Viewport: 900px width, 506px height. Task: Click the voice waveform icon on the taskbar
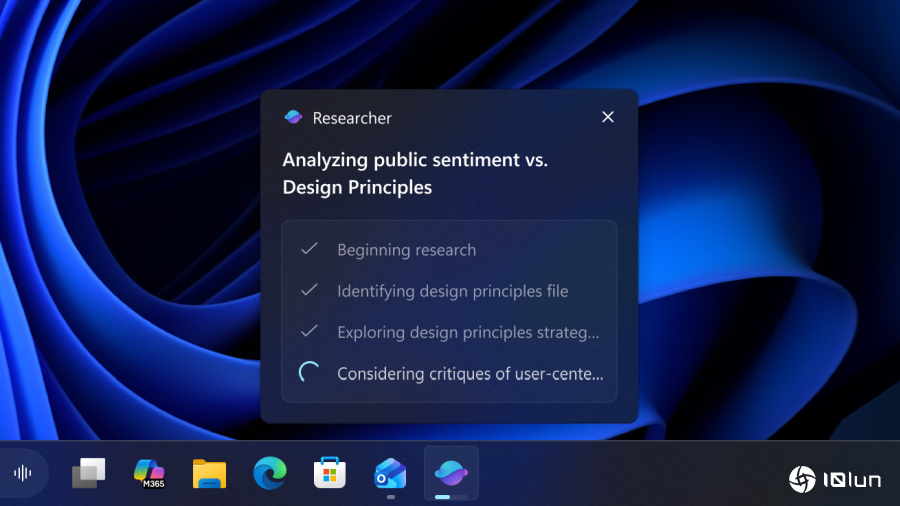(22, 473)
